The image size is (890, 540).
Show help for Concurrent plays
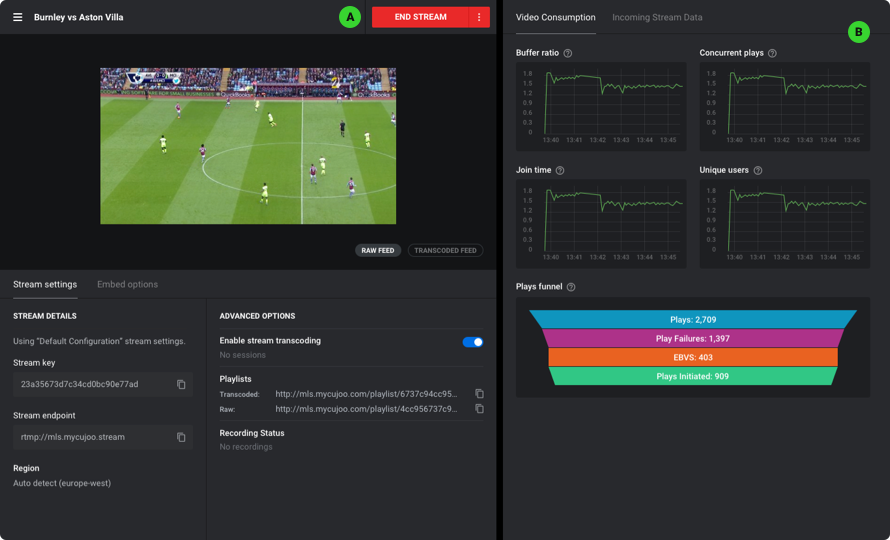pyautogui.click(x=773, y=53)
